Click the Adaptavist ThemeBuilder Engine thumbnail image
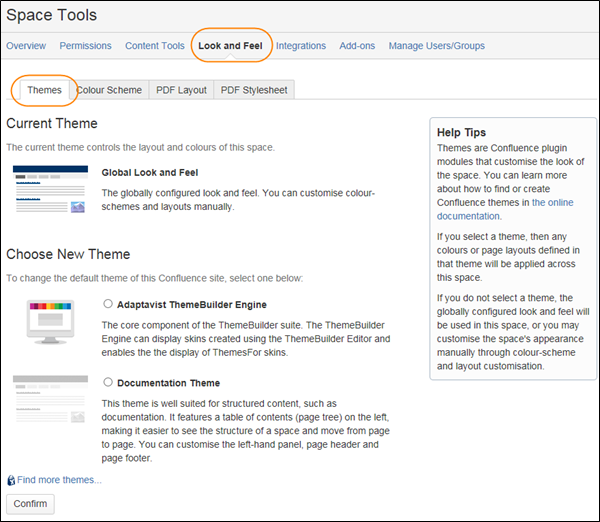Screen dimensions: 600x522 pos(49,322)
